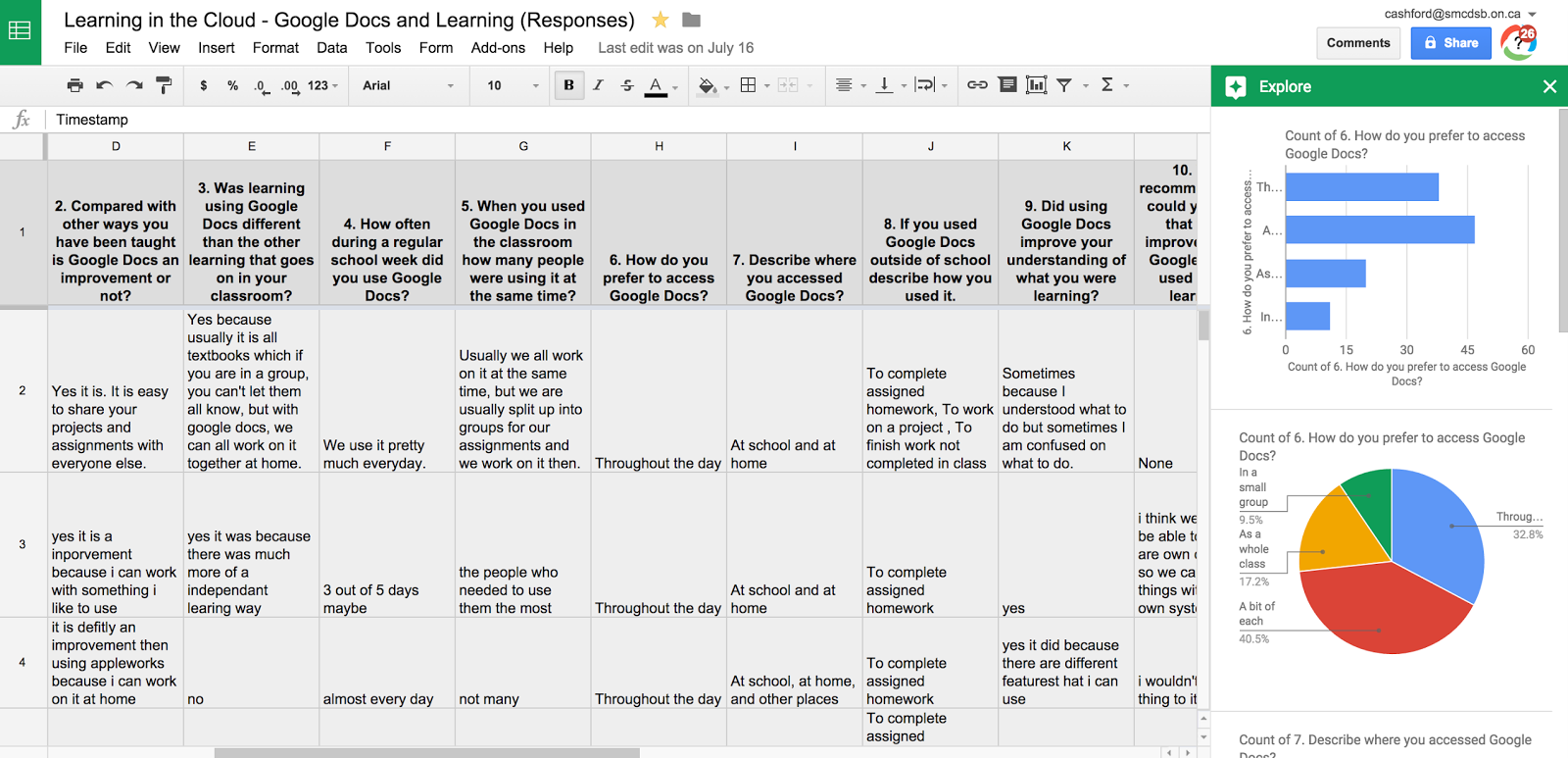Open the Insert menu
This screenshot has height=758, width=1568.
pyautogui.click(x=216, y=47)
